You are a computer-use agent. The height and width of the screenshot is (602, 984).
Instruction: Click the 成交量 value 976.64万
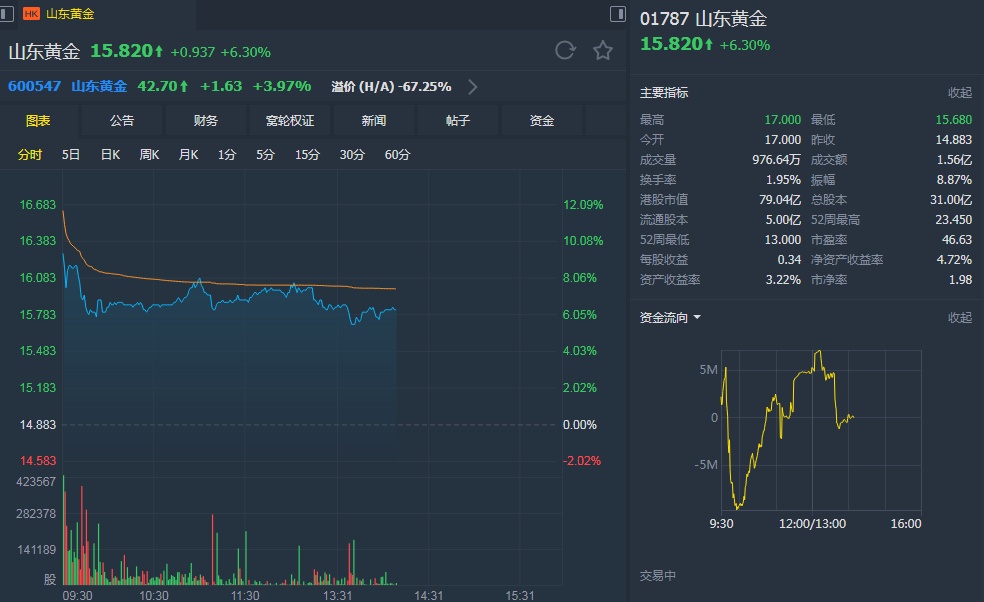[776, 159]
